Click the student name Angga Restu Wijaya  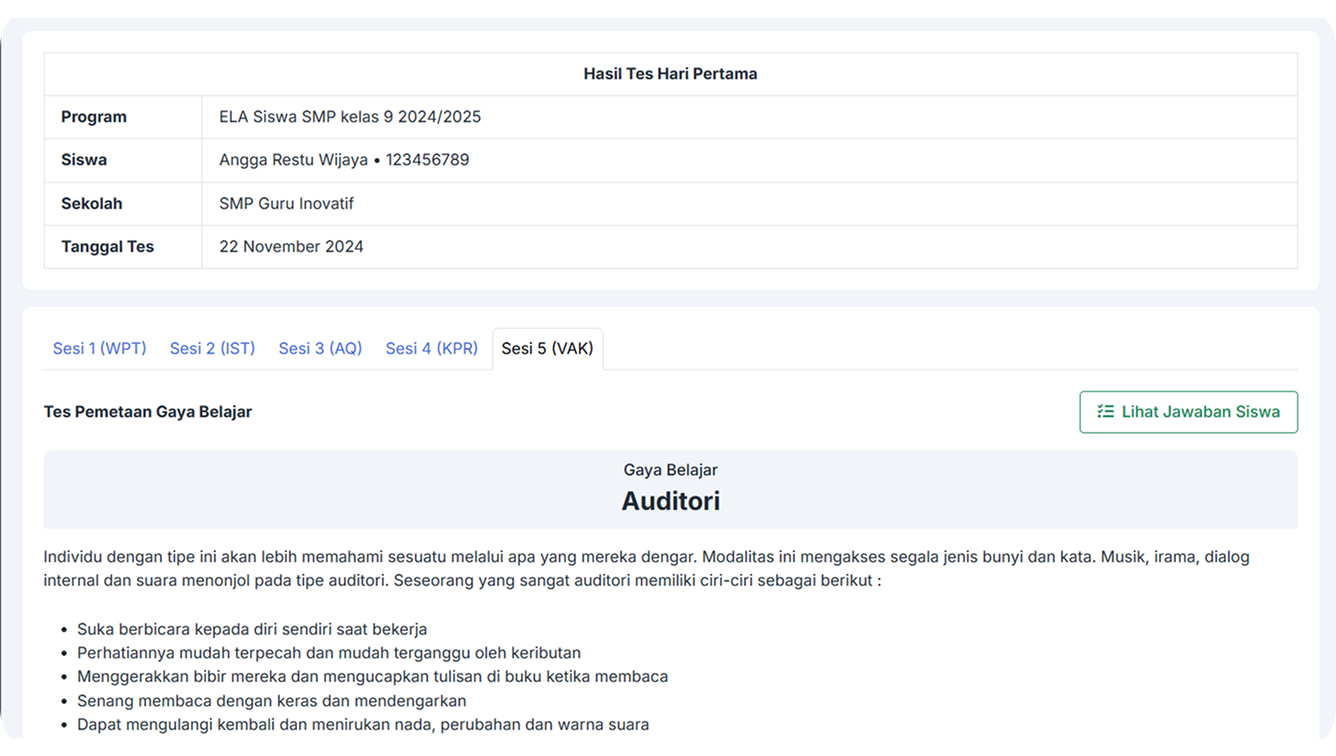293,160
